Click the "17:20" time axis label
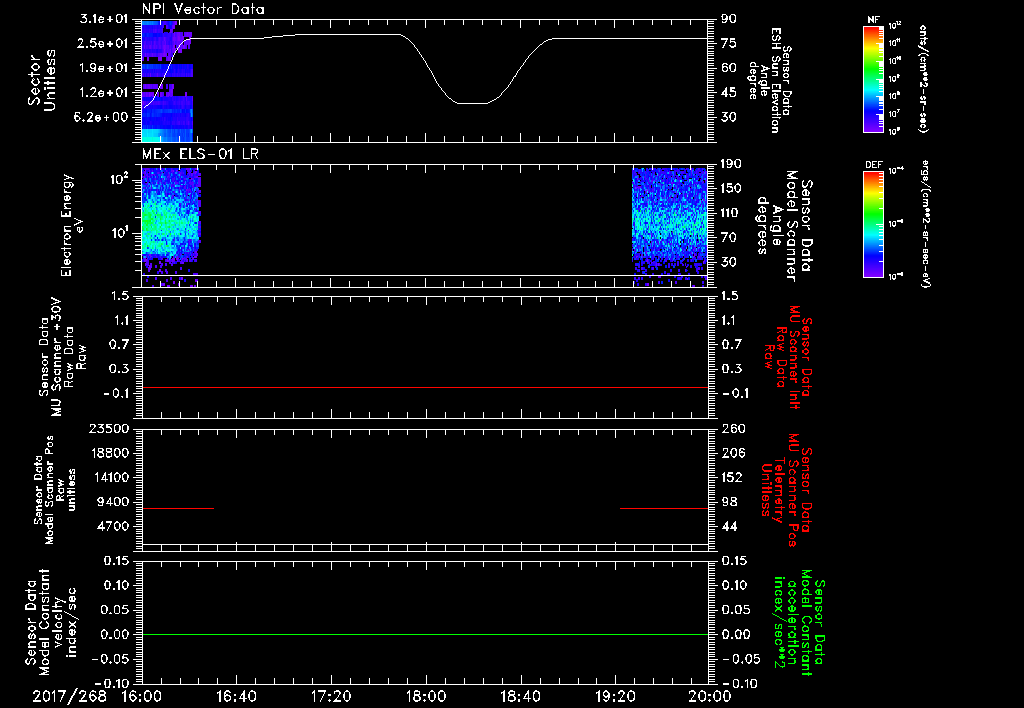 pyautogui.click(x=331, y=696)
